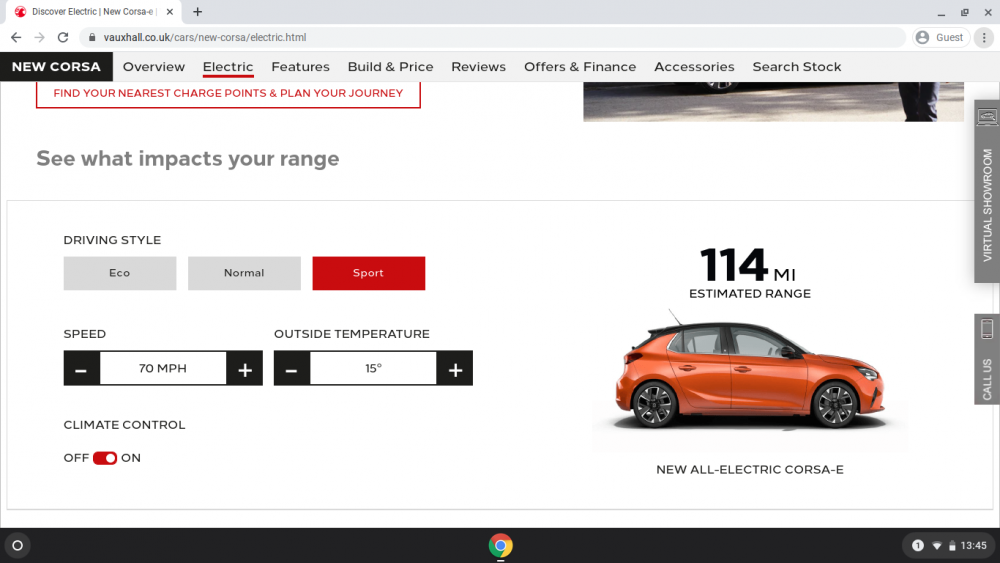Increase speed with the plus button

[245, 369]
